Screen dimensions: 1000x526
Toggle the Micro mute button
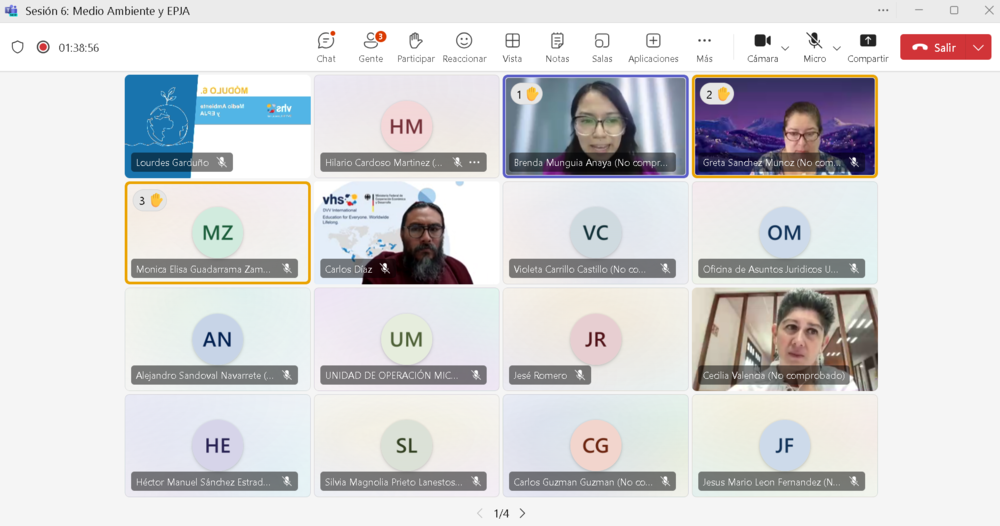point(814,42)
